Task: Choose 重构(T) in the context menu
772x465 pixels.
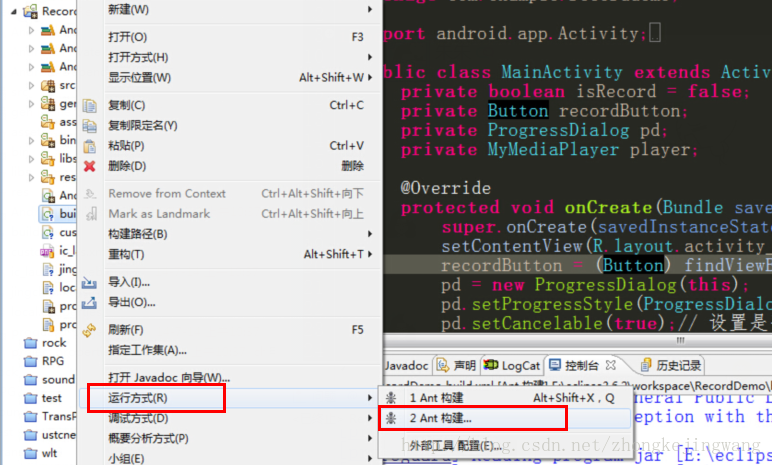Action: (229, 254)
